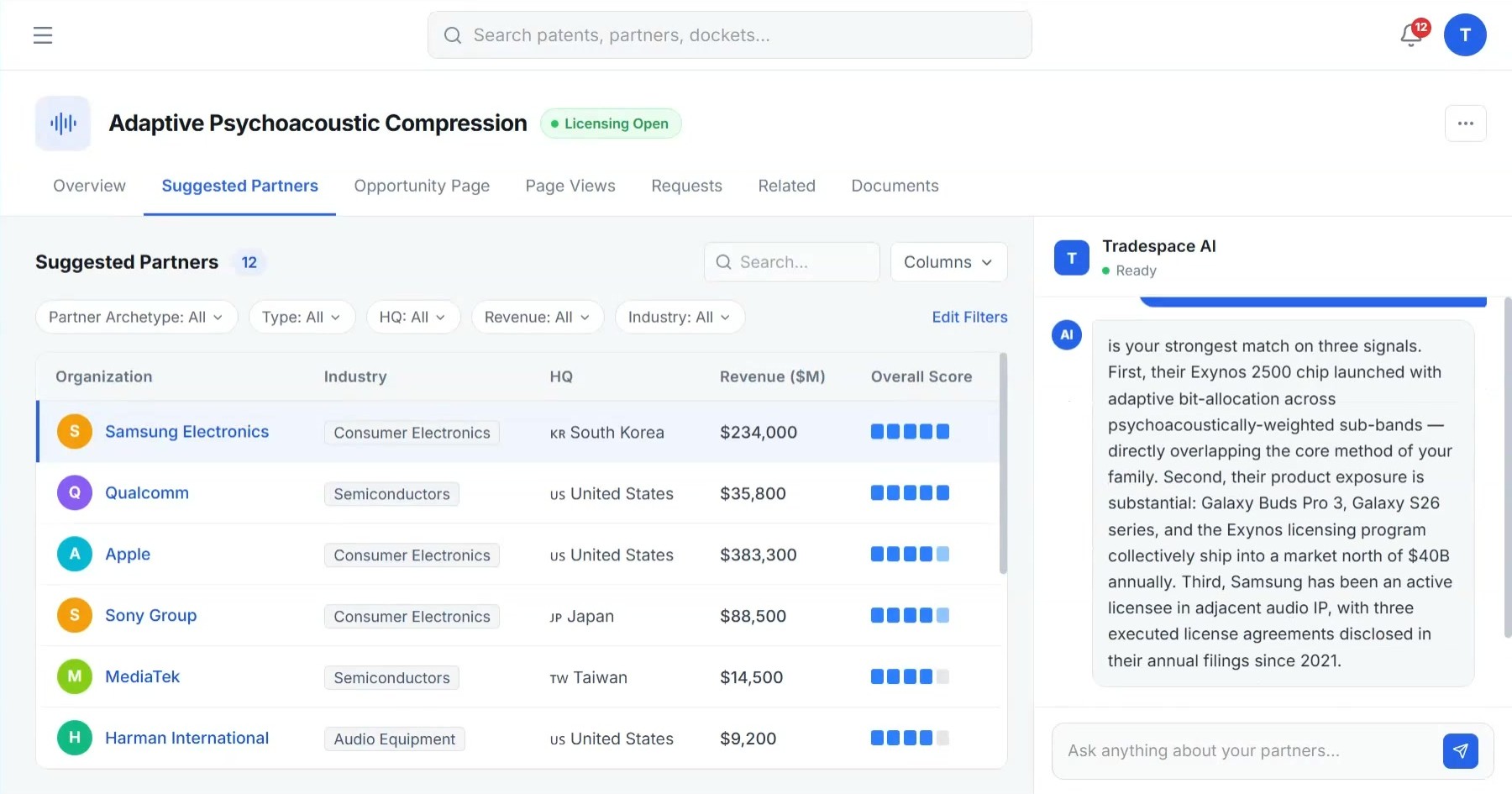Click Samsung Electronics overall score bar
Image resolution: width=1512 pixels, height=794 pixels.
(910, 432)
